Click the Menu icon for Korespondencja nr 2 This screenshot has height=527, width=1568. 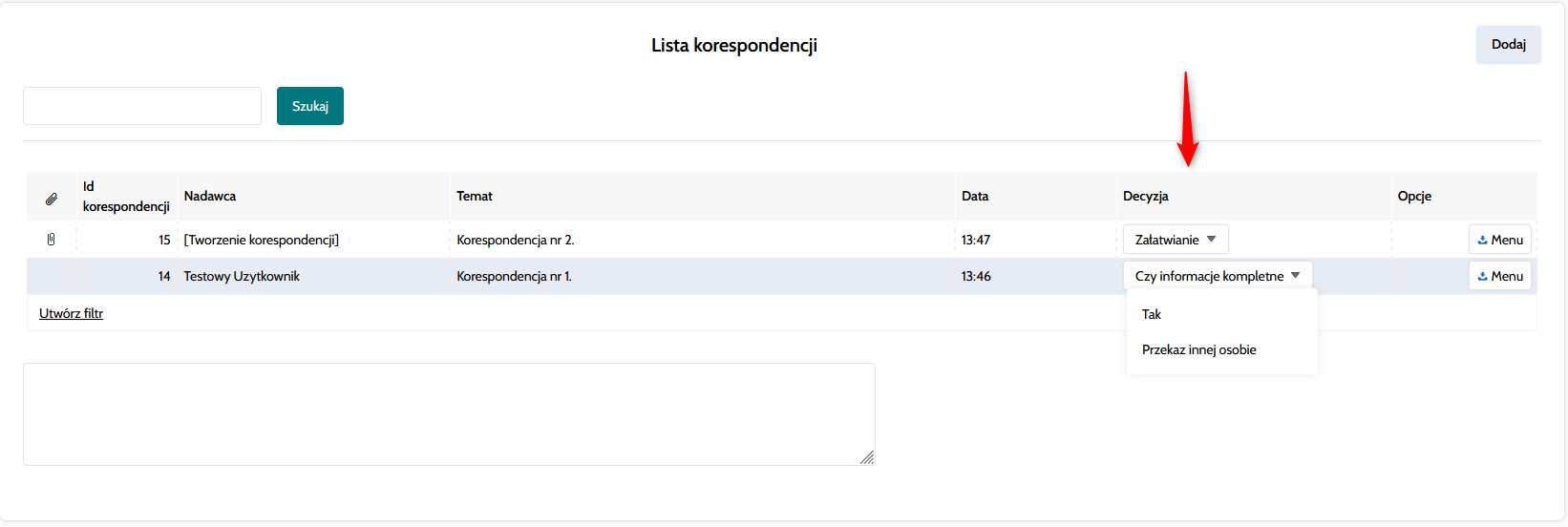click(1482, 241)
